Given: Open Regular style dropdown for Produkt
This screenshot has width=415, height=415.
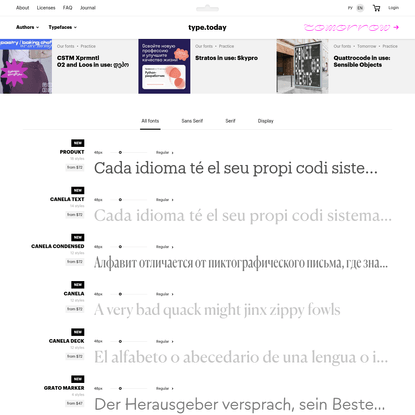Looking at the screenshot, I should [x=165, y=153].
